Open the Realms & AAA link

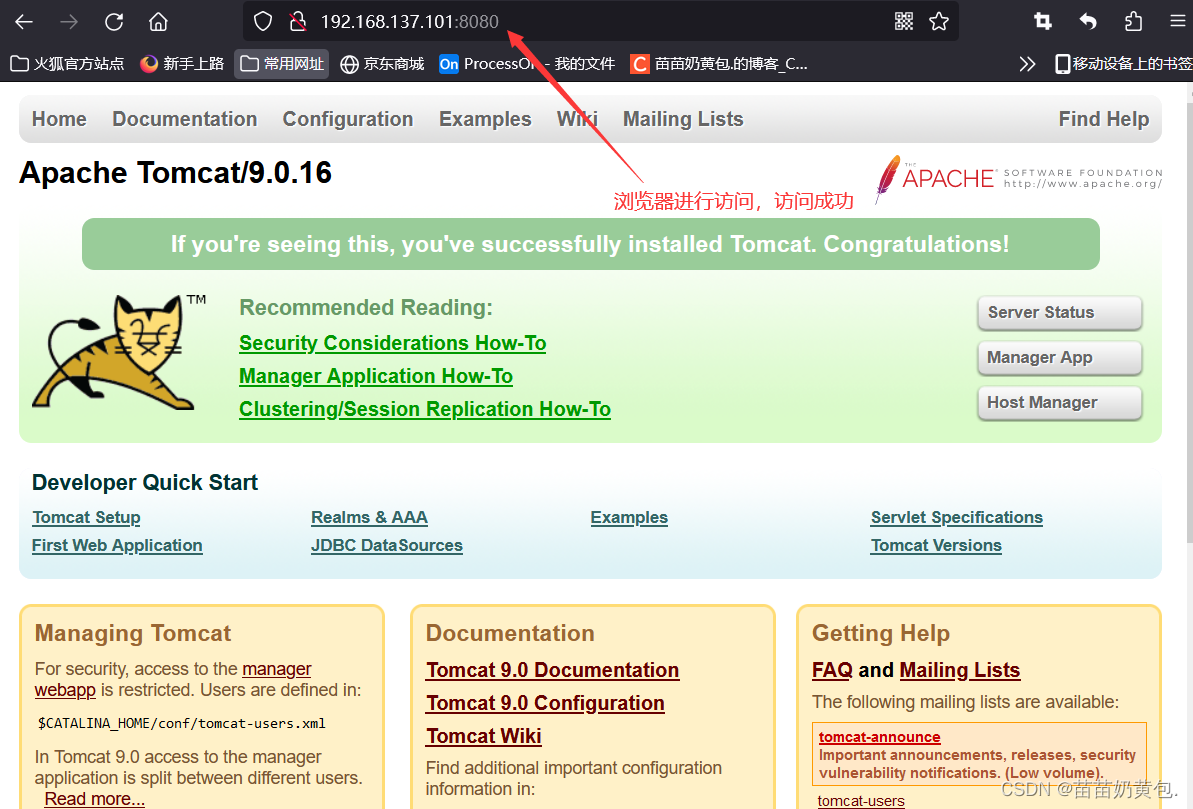pyautogui.click(x=369, y=518)
